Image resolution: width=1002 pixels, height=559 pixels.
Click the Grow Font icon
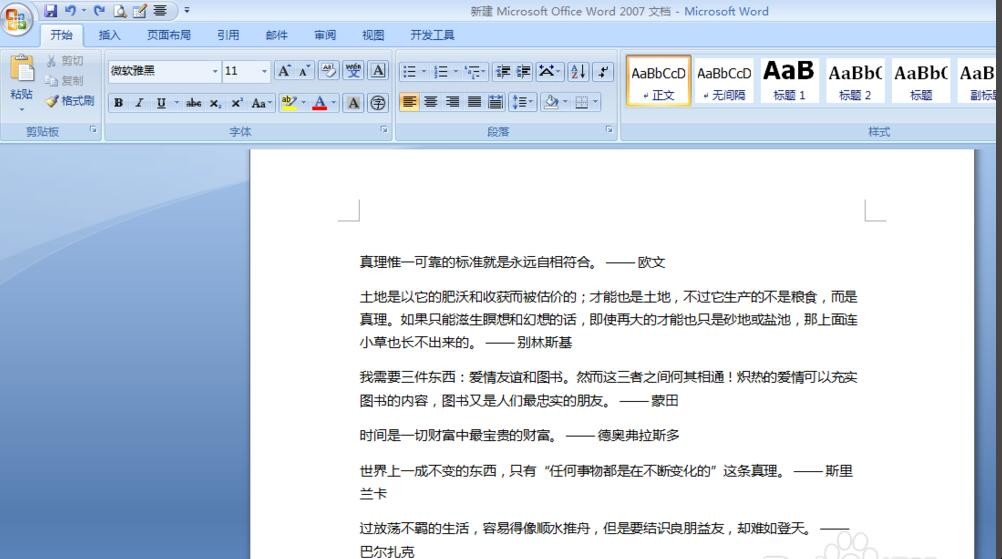pos(284,71)
